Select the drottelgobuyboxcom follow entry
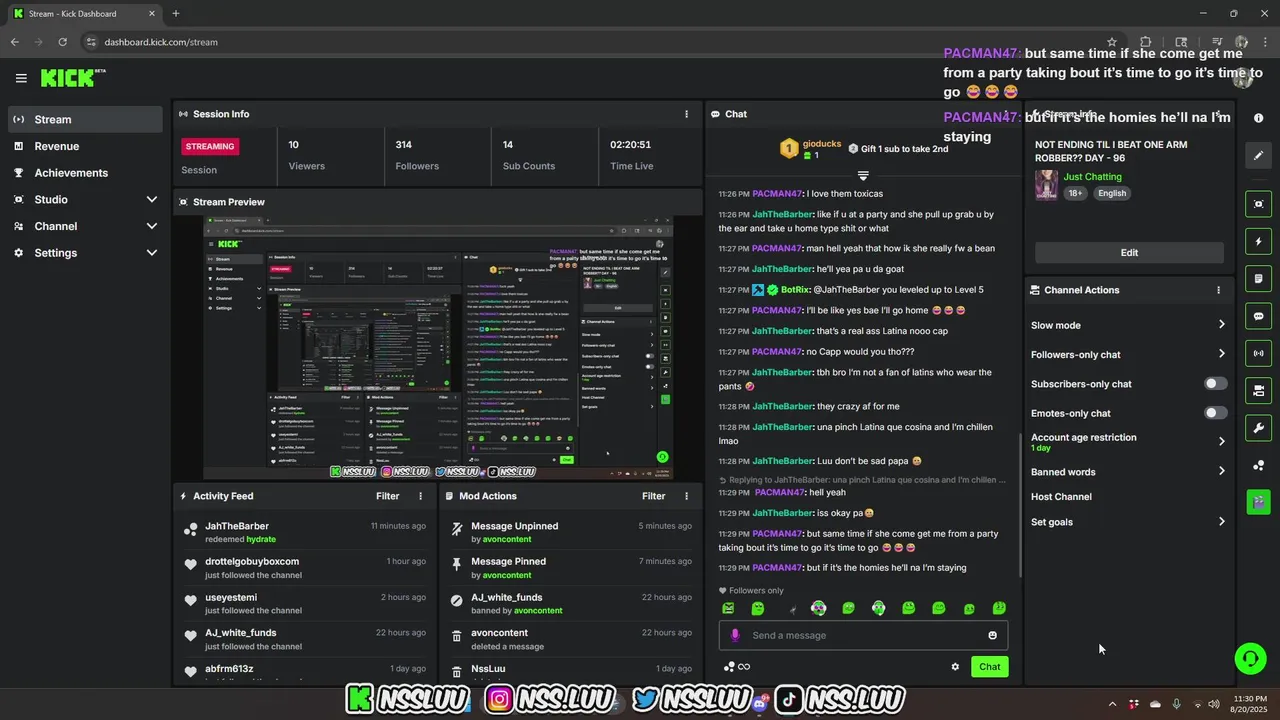Image resolution: width=1280 pixels, height=720 pixels. pyautogui.click(x=304, y=568)
